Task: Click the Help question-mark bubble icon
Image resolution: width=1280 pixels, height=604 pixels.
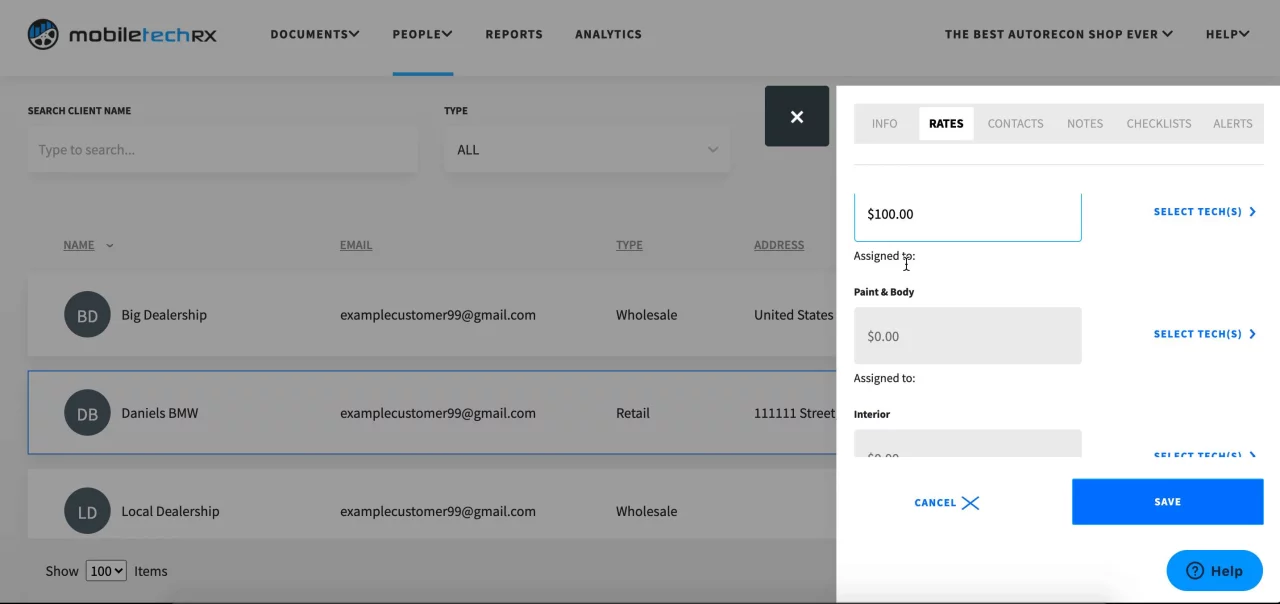Action: [x=1196, y=570]
